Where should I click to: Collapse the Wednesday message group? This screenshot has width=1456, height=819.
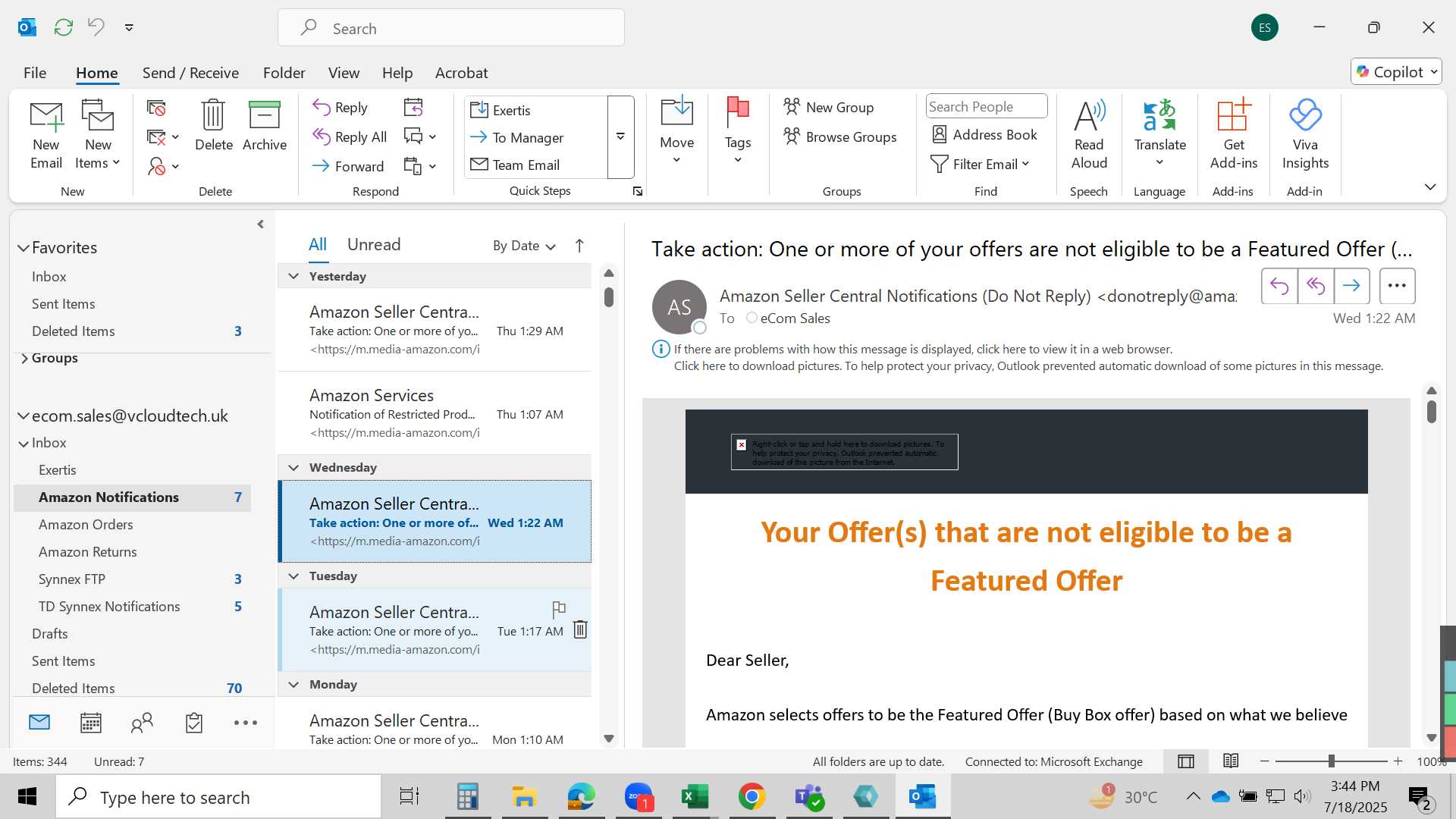click(x=293, y=467)
